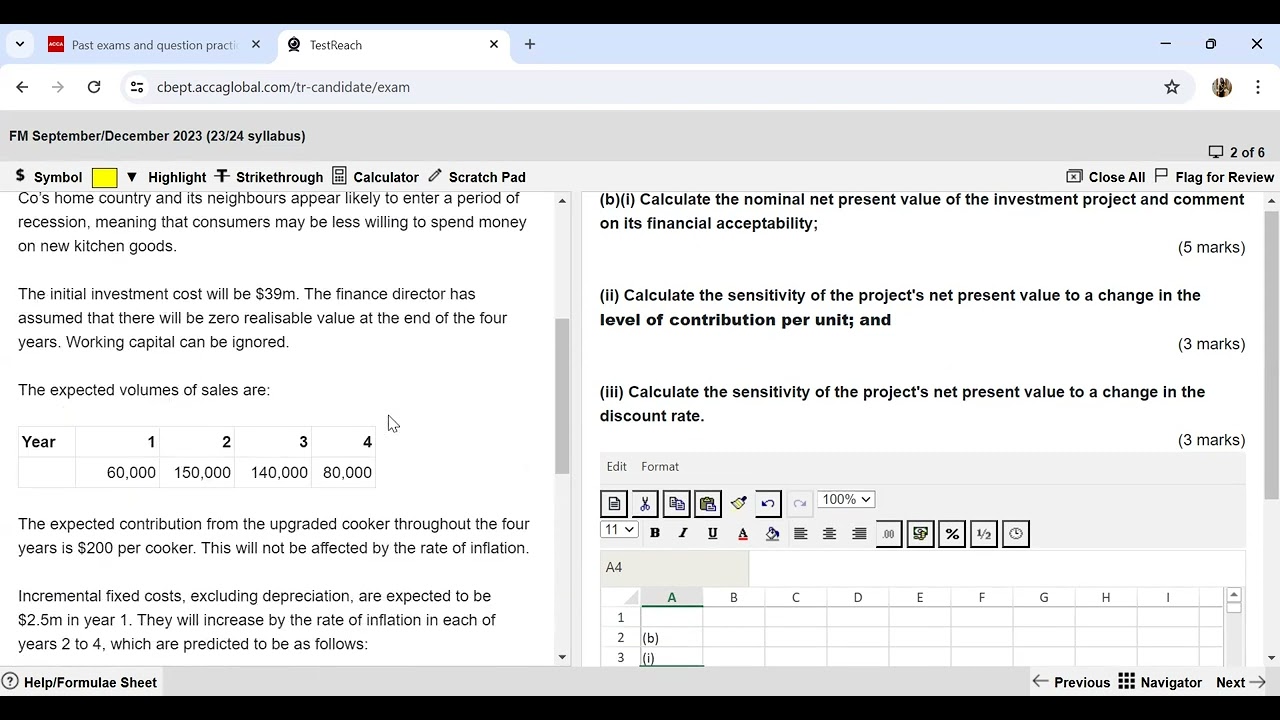Apply fraction format (½) to cell
Image resolution: width=1280 pixels, height=720 pixels.
984,534
